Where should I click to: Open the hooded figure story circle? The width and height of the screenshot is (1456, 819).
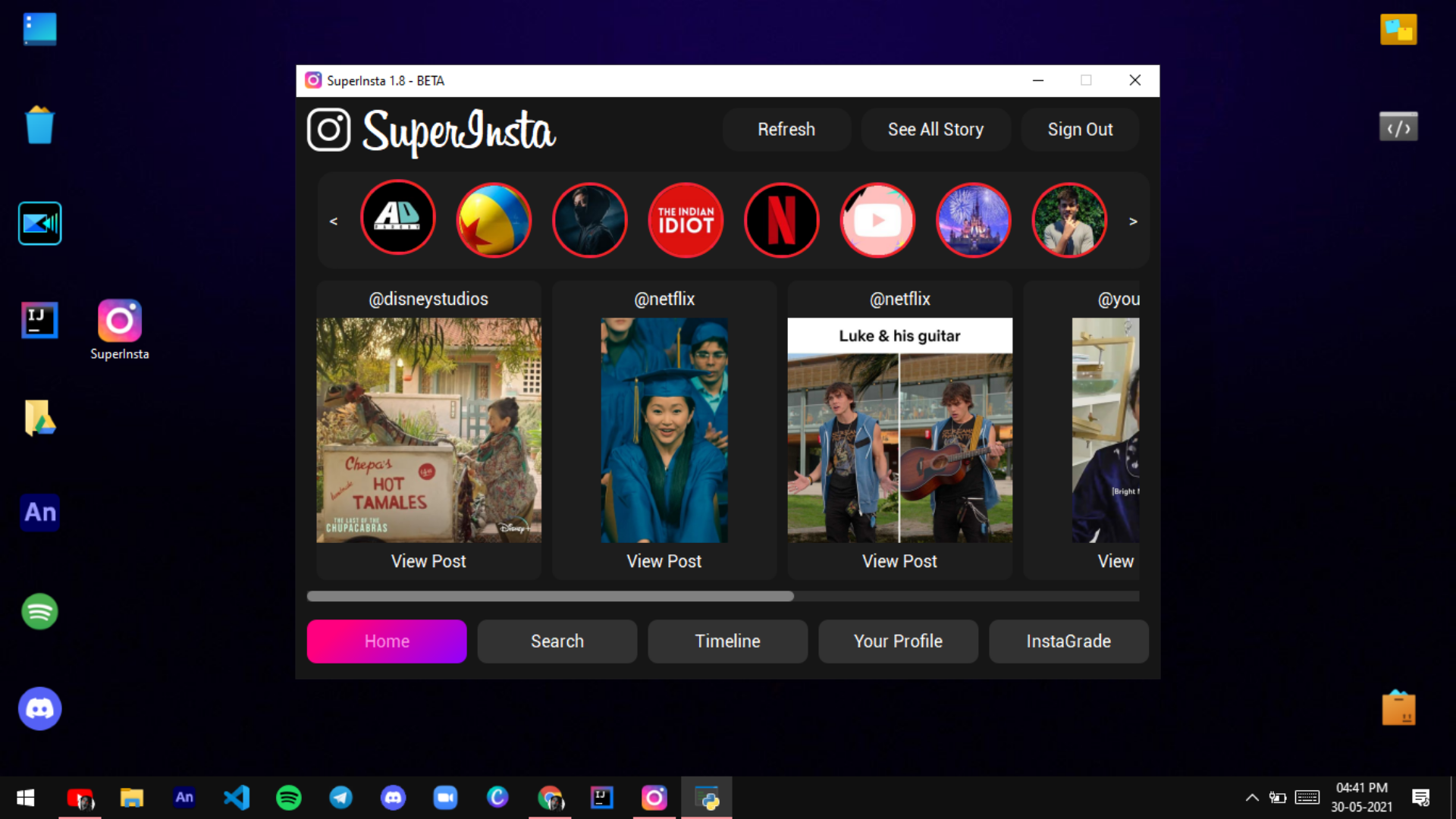point(590,220)
